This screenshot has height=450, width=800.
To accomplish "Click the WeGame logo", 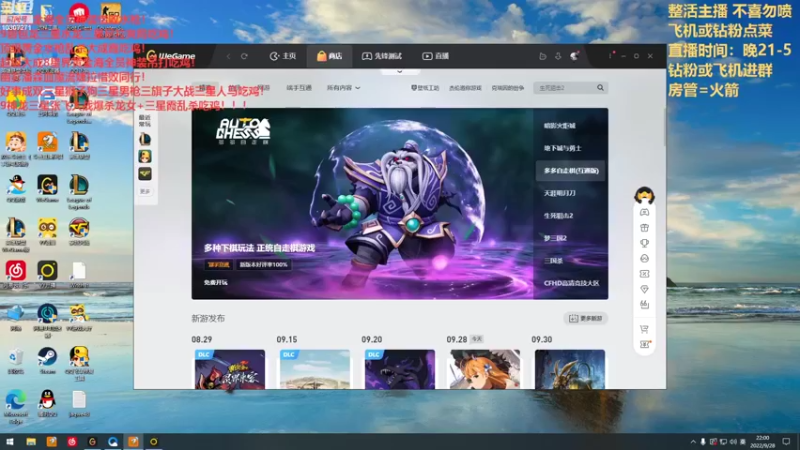I will coord(170,56).
